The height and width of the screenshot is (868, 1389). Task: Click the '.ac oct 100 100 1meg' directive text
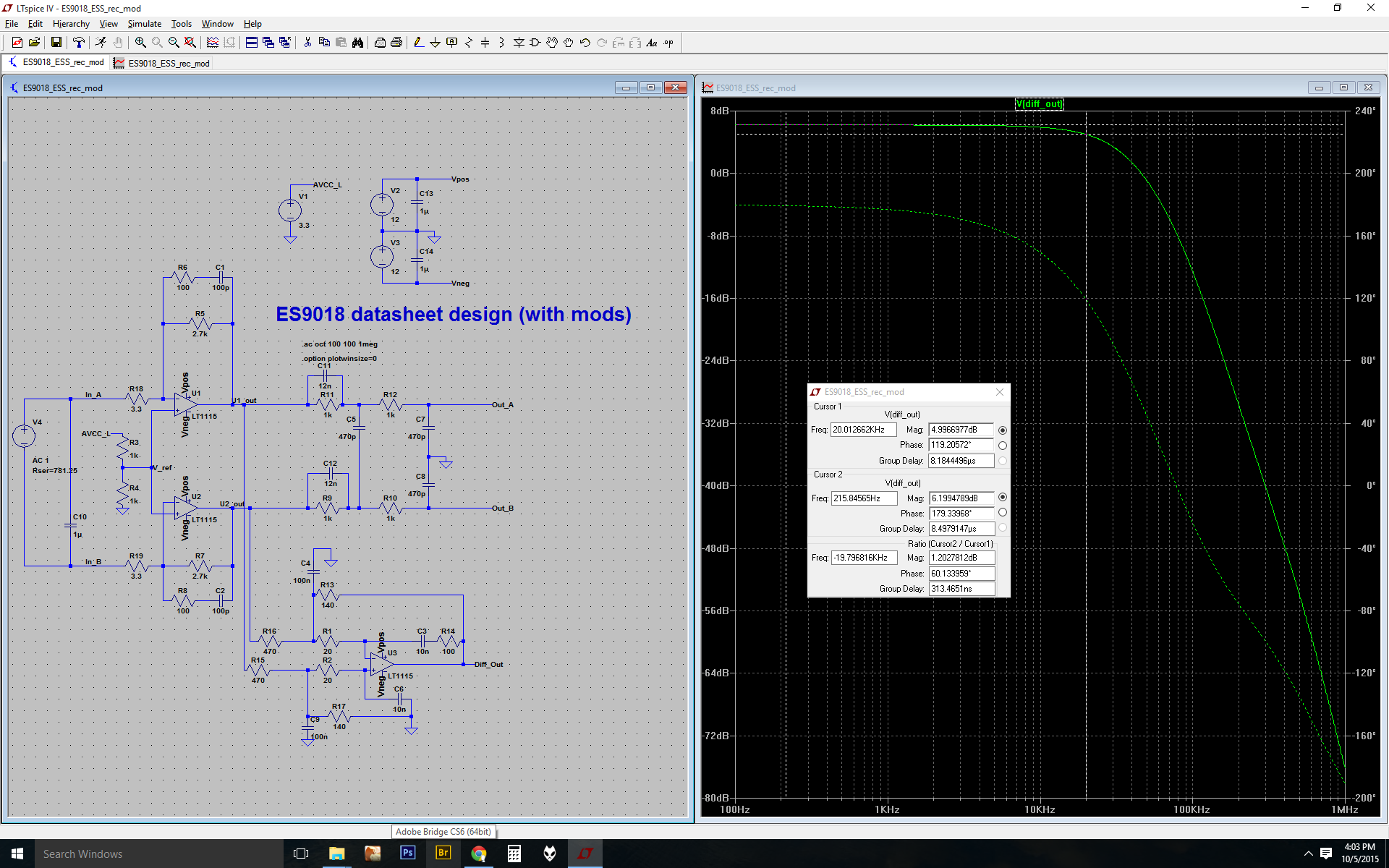(339, 344)
